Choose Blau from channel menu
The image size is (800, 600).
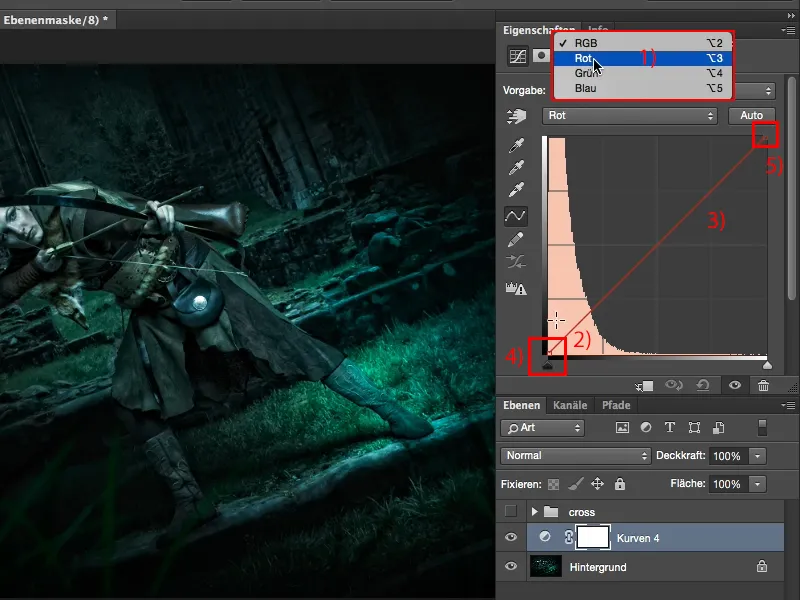[643, 88]
